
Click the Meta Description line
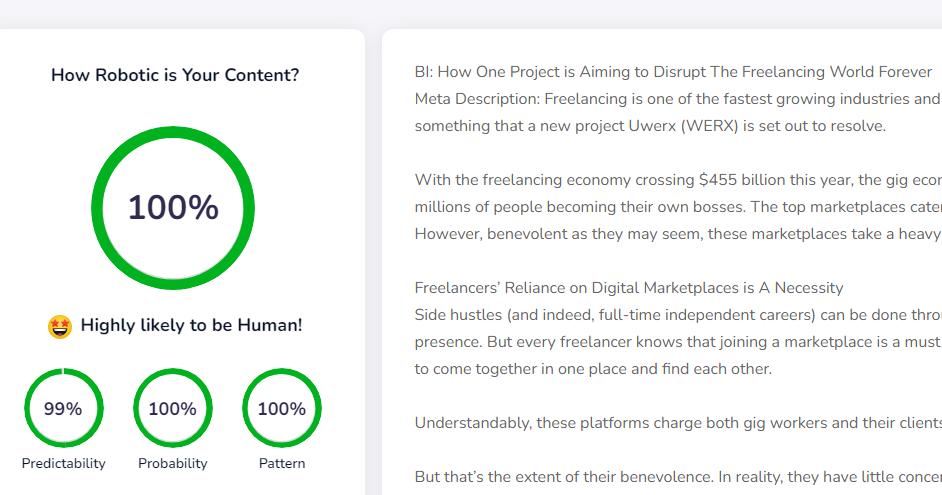tap(677, 99)
